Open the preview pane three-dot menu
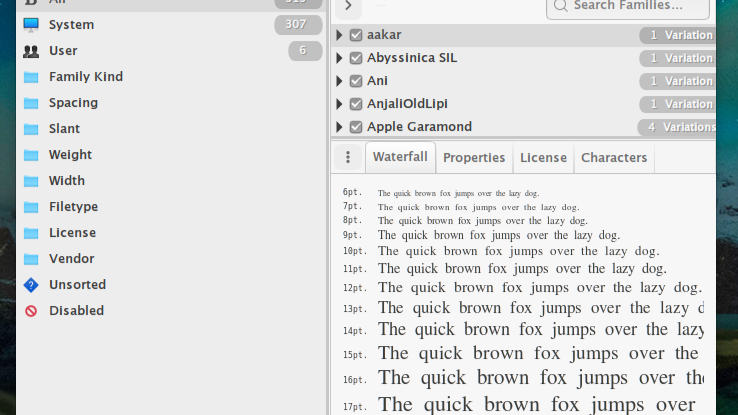This screenshot has height=415, width=738. pyautogui.click(x=348, y=157)
